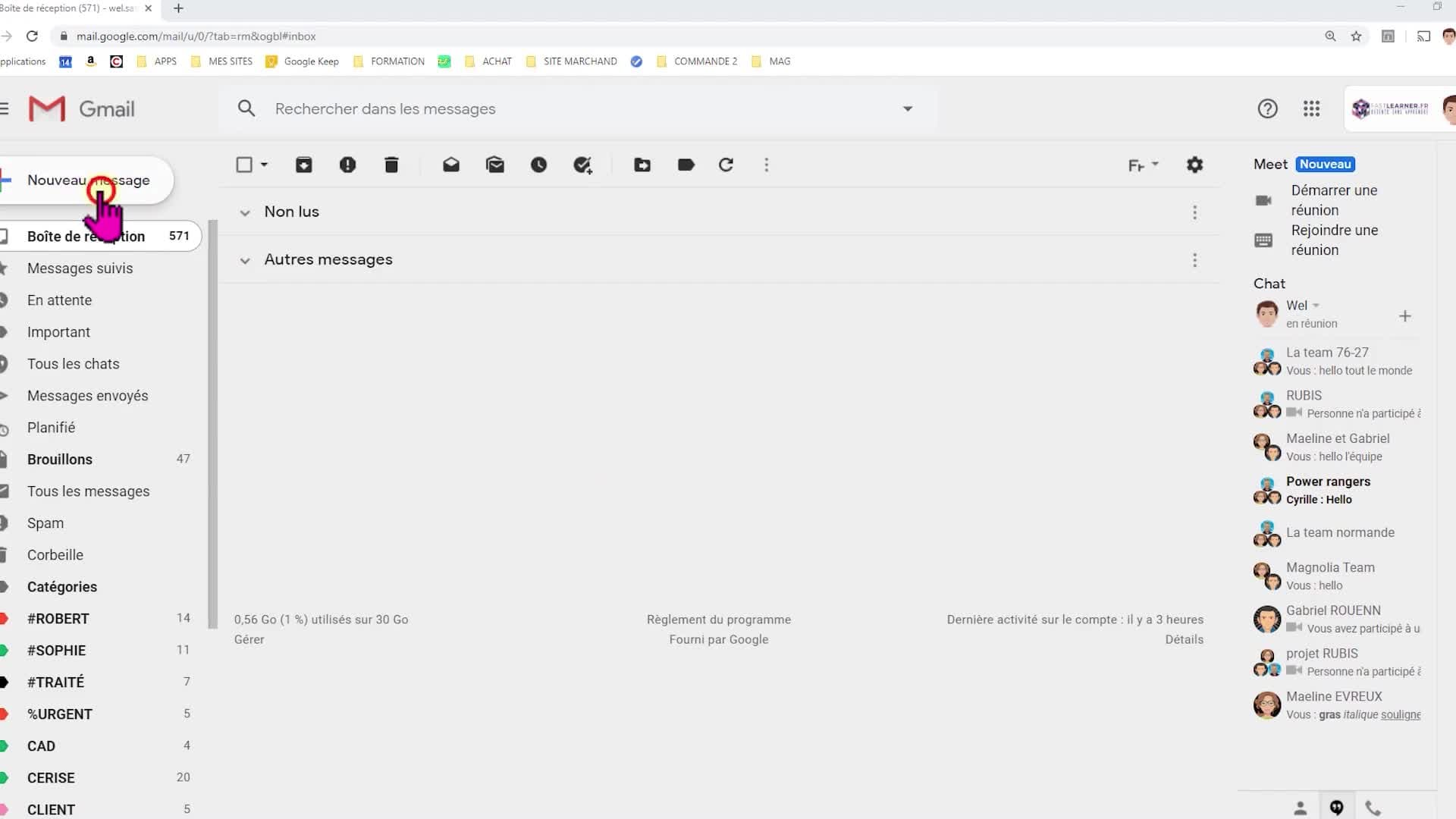Open the Brouillons folder

[x=60, y=459]
